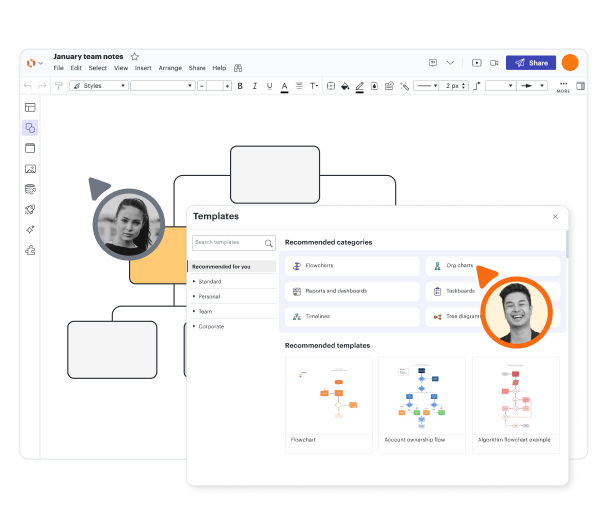The image size is (608, 509).
Task: Click the image import icon in sidebar
Action: click(x=30, y=168)
